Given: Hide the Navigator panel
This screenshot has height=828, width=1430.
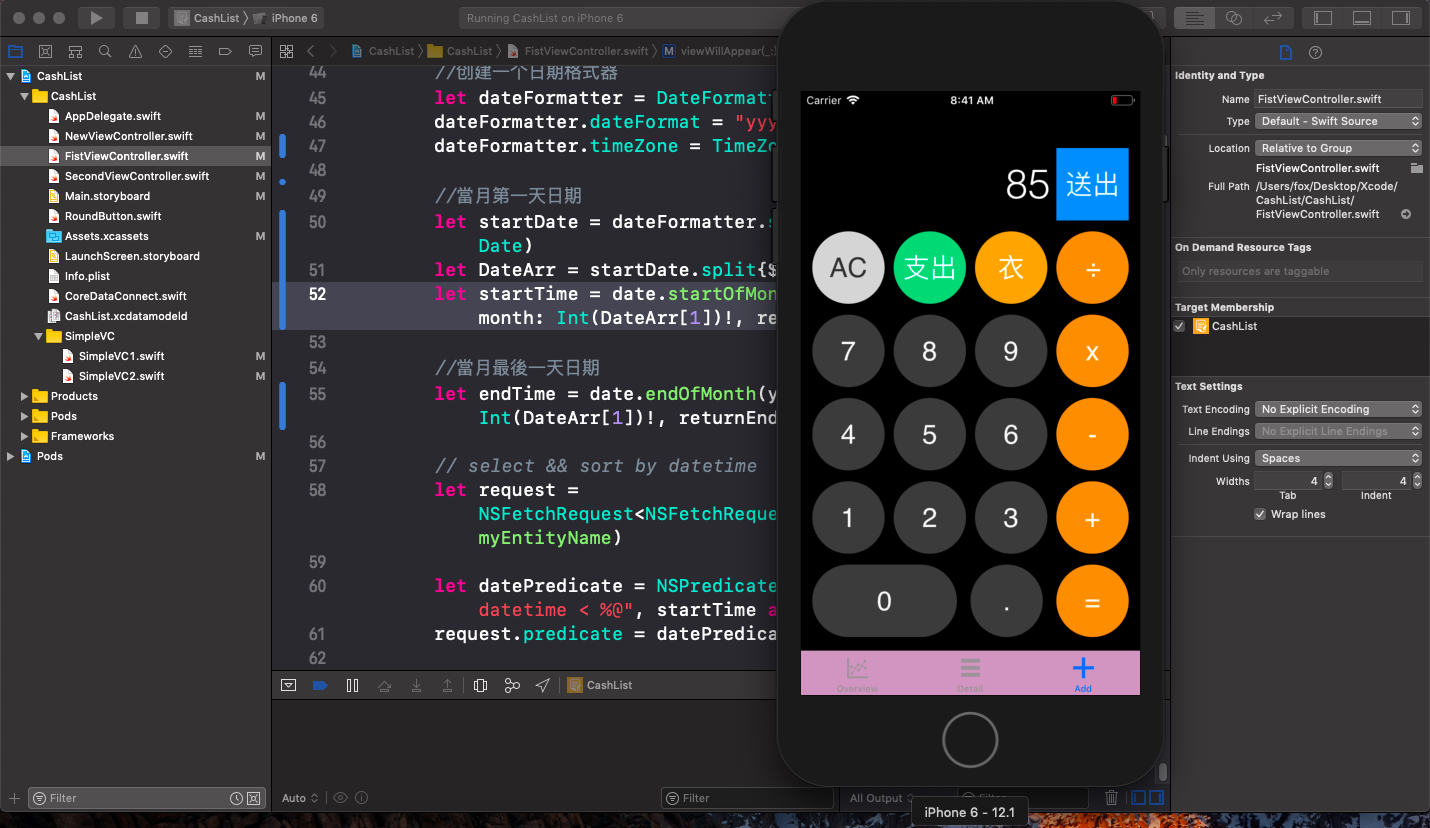Looking at the screenshot, I should [x=1323, y=18].
